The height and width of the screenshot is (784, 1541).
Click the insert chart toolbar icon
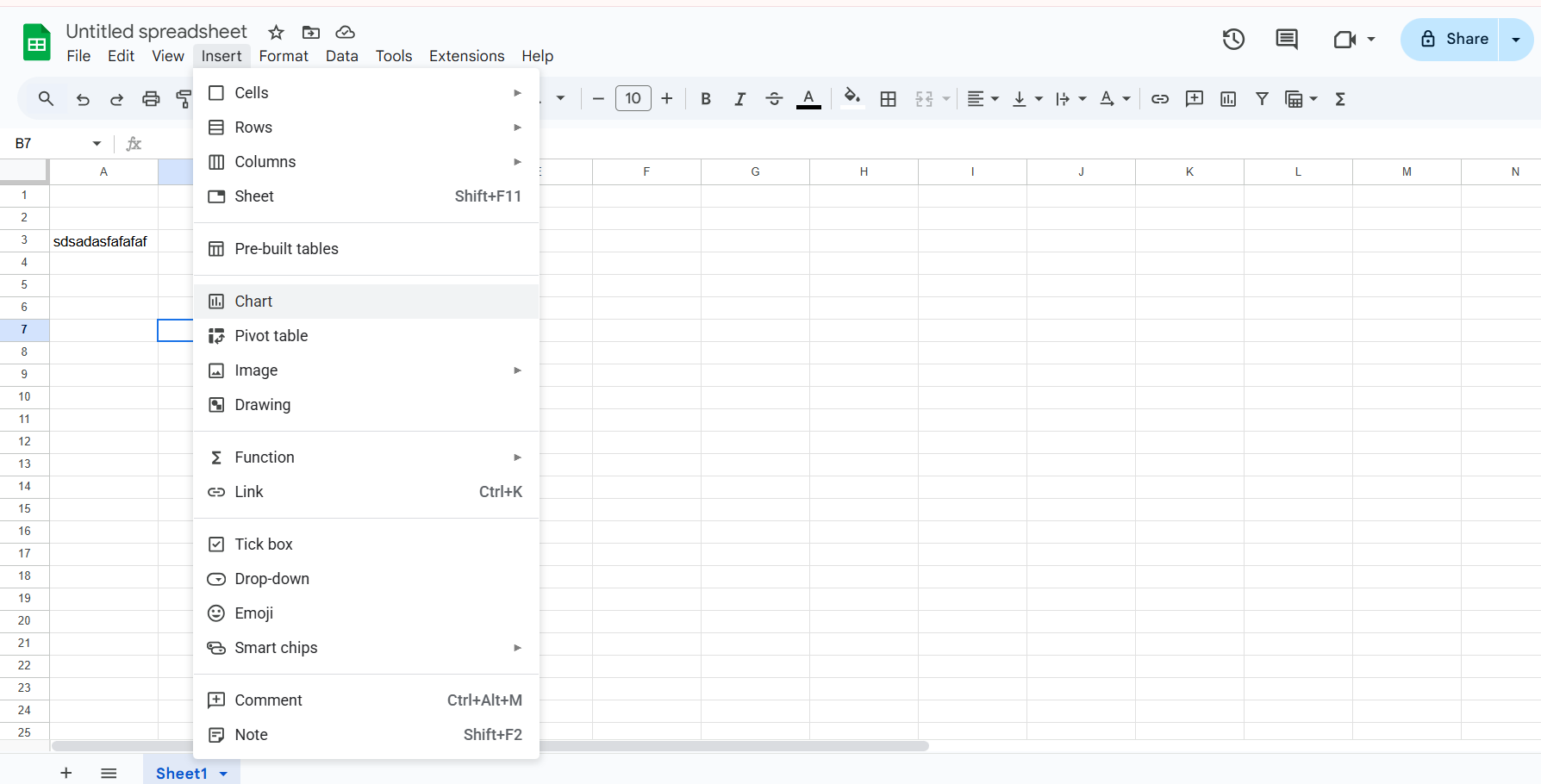[1228, 99]
